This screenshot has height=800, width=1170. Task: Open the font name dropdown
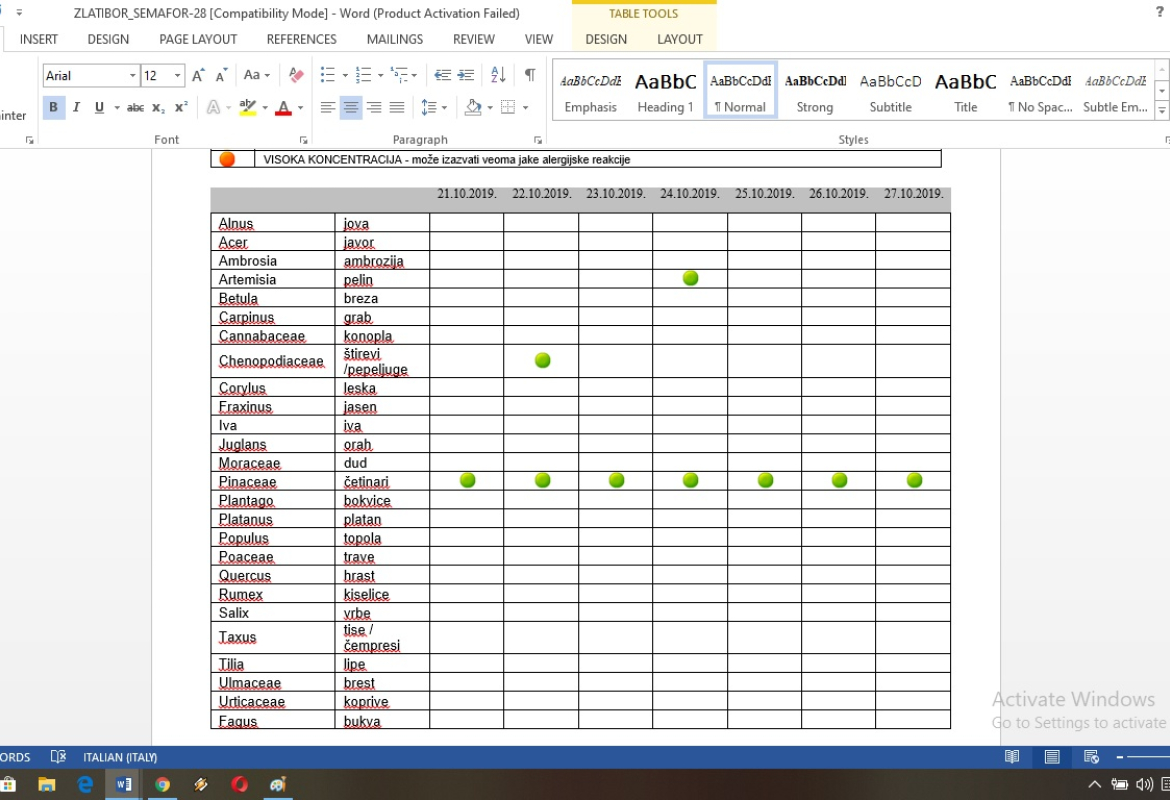pyautogui.click(x=132, y=76)
